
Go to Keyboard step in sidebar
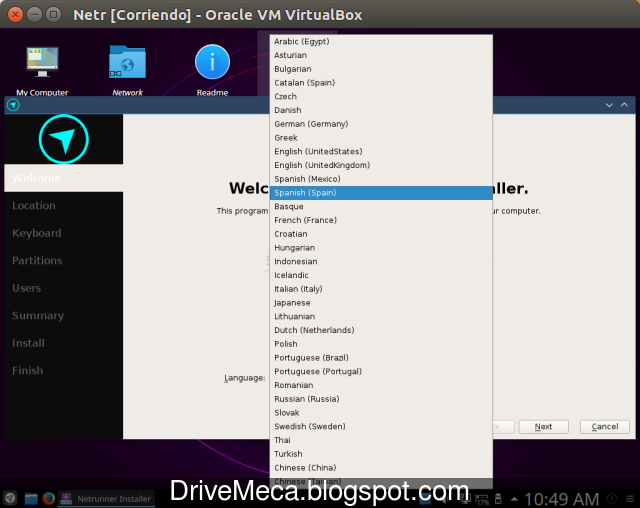pos(64,233)
